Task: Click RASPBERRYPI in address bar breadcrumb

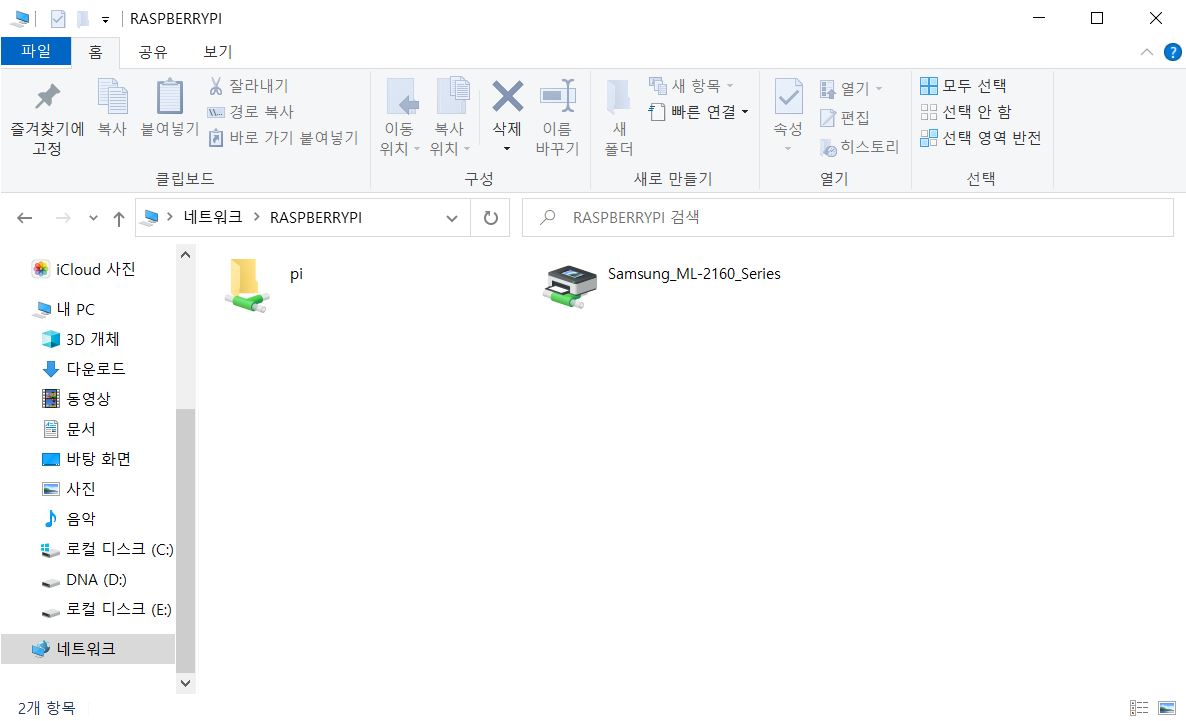Action: coord(316,217)
